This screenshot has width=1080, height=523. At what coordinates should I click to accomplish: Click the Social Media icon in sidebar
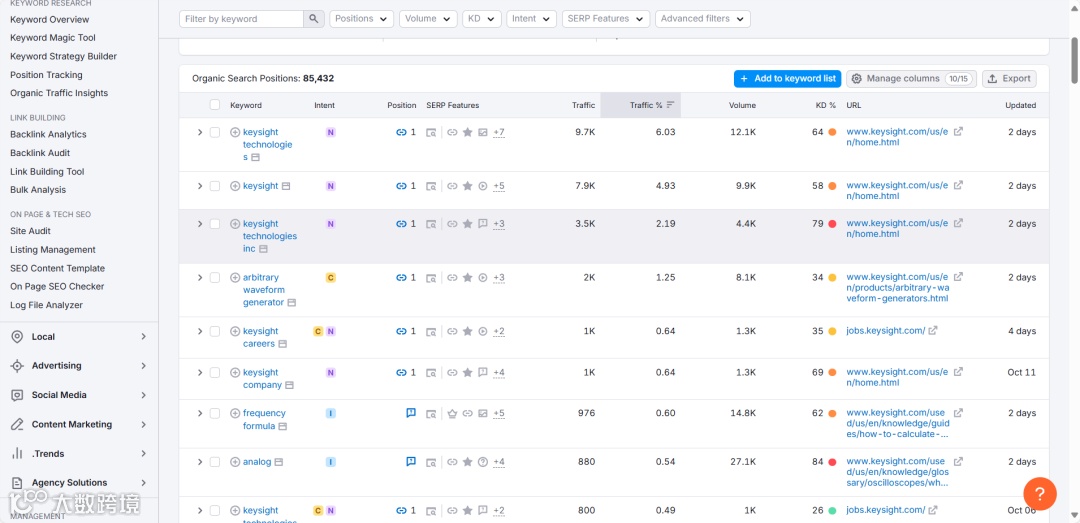point(17,395)
